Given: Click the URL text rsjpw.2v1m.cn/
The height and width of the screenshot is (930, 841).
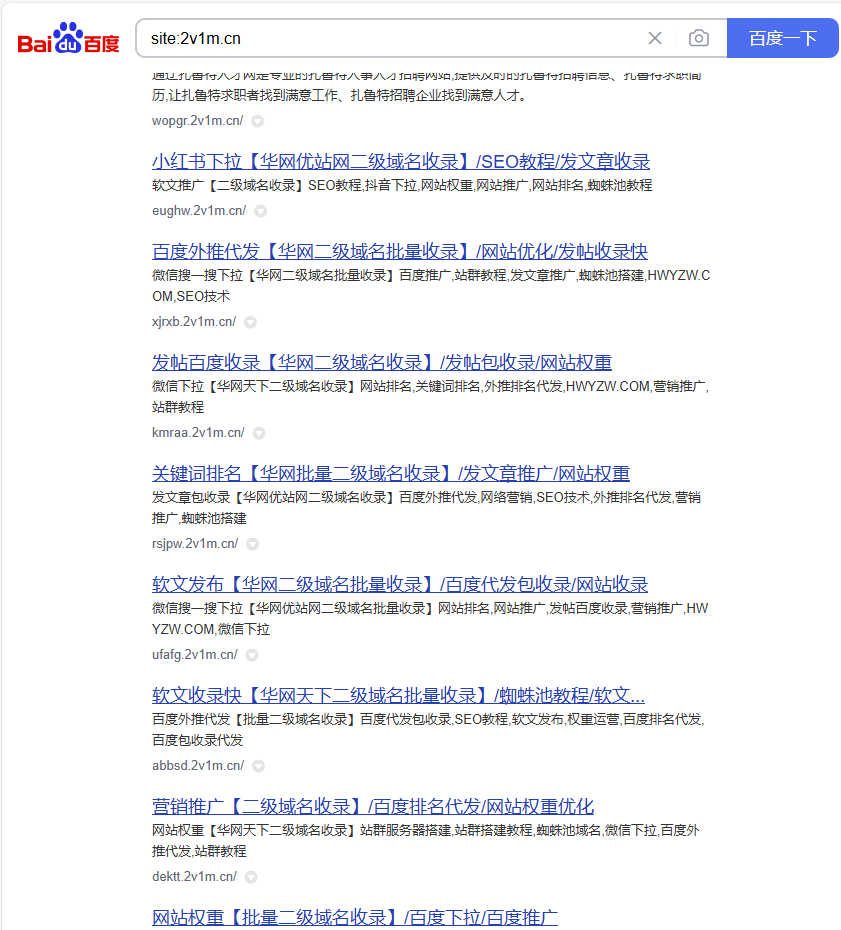Looking at the screenshot, I should pos(195,544).
